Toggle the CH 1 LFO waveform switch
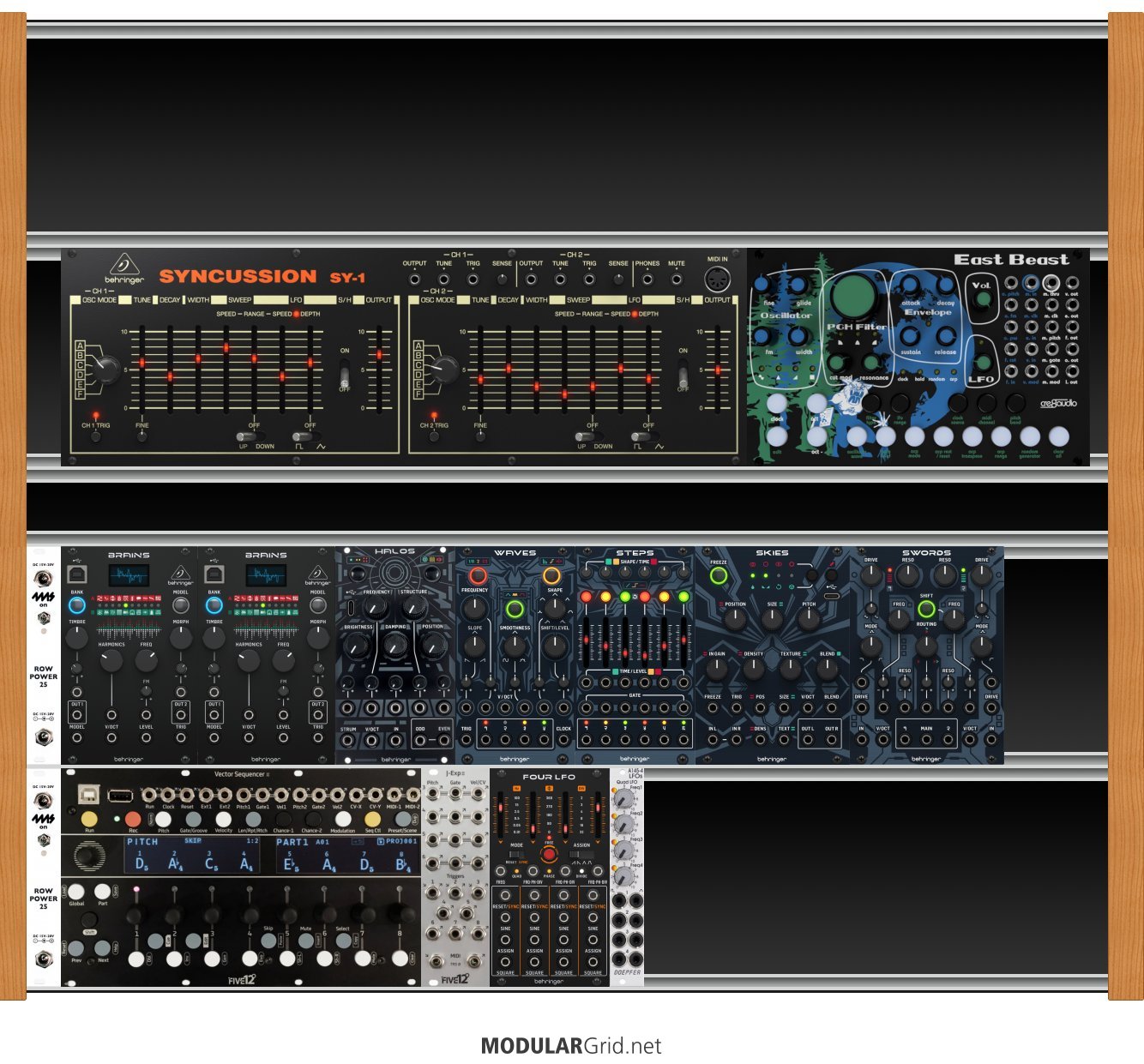 [305, 436]
